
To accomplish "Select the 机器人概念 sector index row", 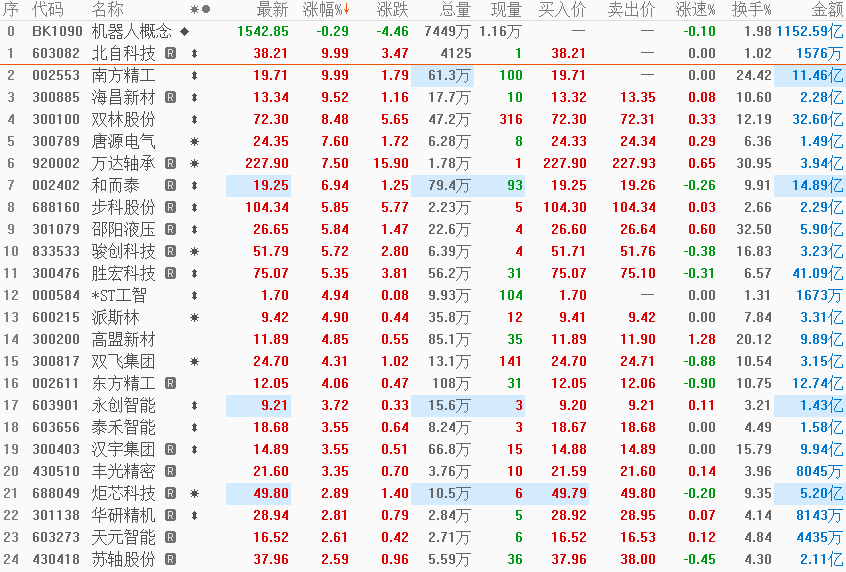I will coord(131,31).
